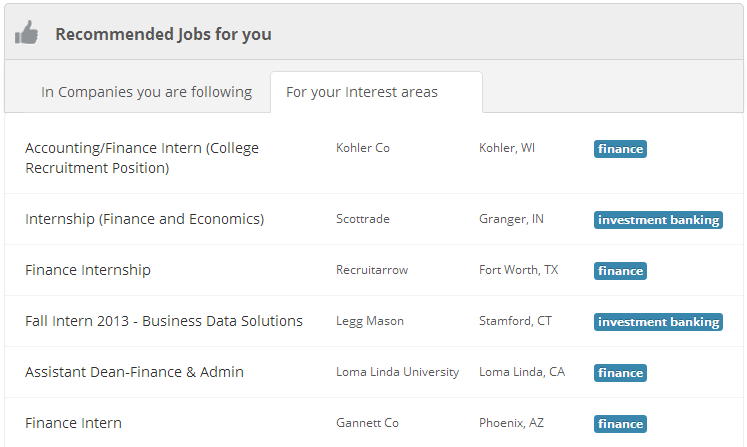Click the Scottrade company name

pyautogui.click(x=363, y=219)
